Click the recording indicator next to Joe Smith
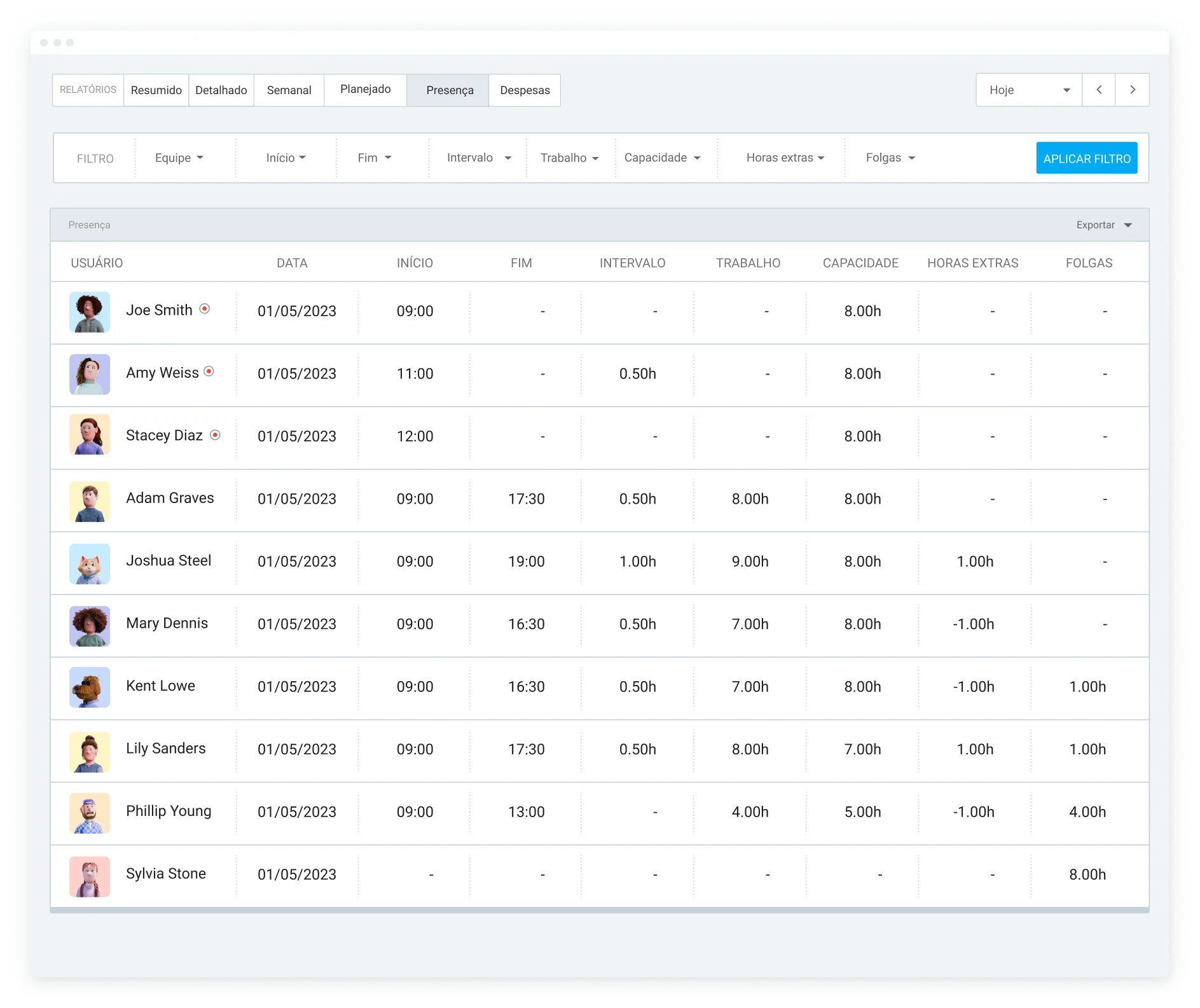The height and width of the screenshot is (1008, 1200). (x=205, y=310)
